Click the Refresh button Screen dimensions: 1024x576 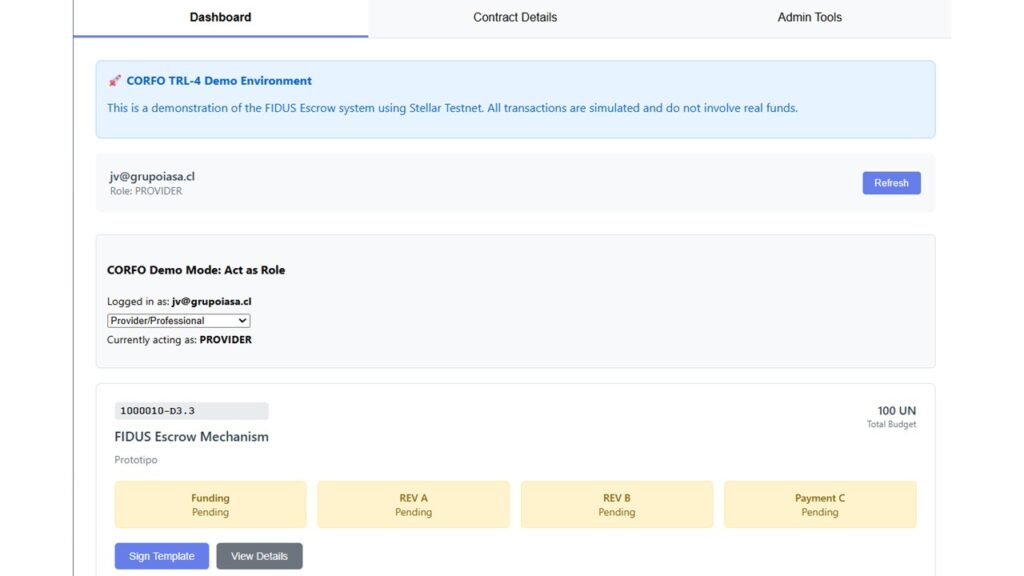(x=891, y=183)
